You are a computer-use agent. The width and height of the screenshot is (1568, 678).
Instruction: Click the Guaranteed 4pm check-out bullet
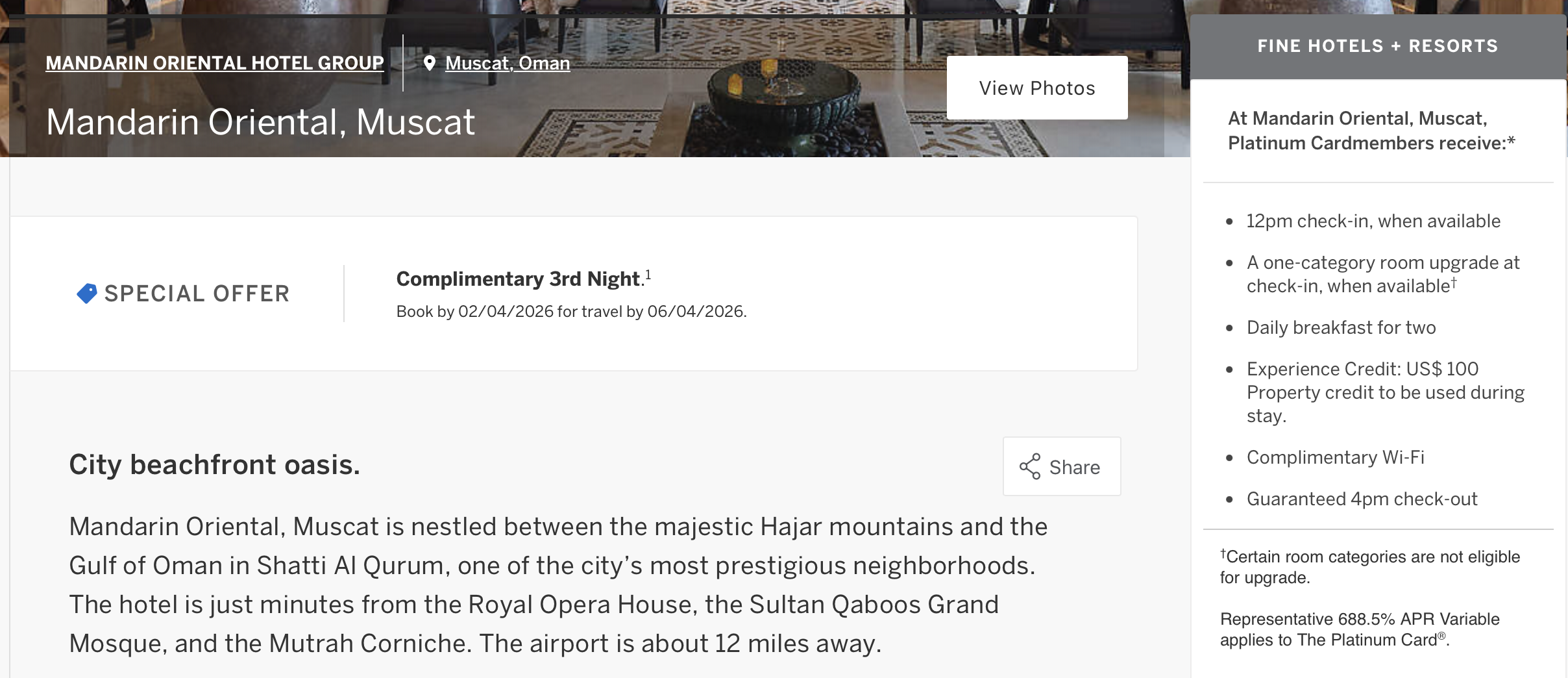point(1362,499)
